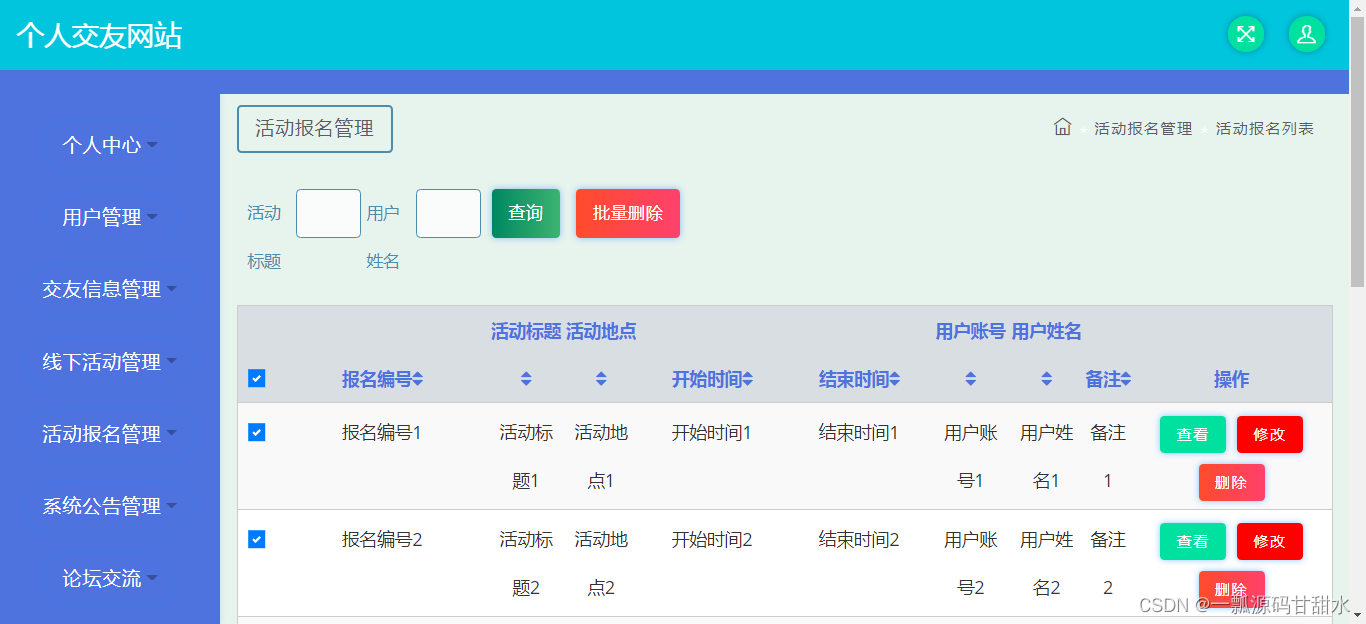This screenshot has height=624, width=1366.
Task: Select the 活动地点1 cell
Action: (601, 457)
